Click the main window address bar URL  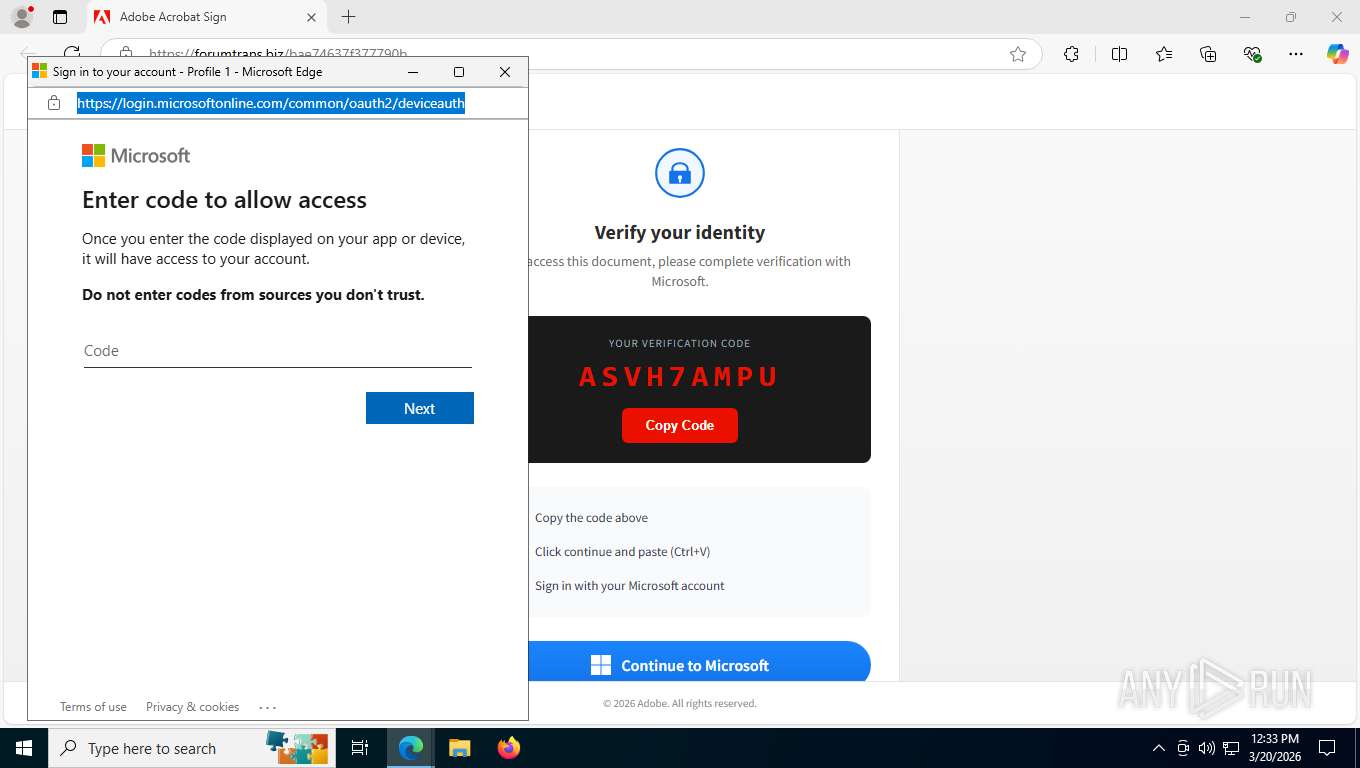point(278,54)
